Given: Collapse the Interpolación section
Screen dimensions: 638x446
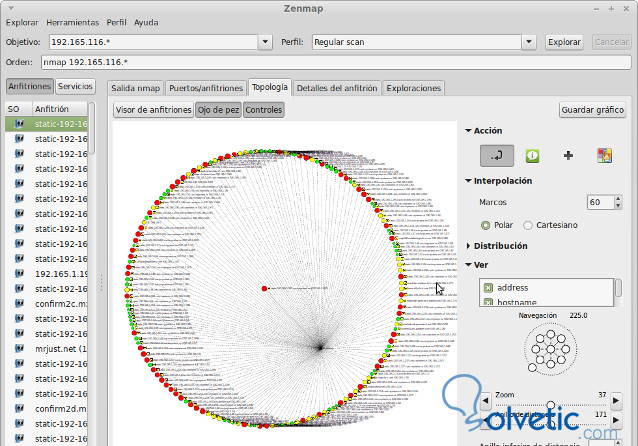Looking at the screenshot, I should click(x=468, y=181).
